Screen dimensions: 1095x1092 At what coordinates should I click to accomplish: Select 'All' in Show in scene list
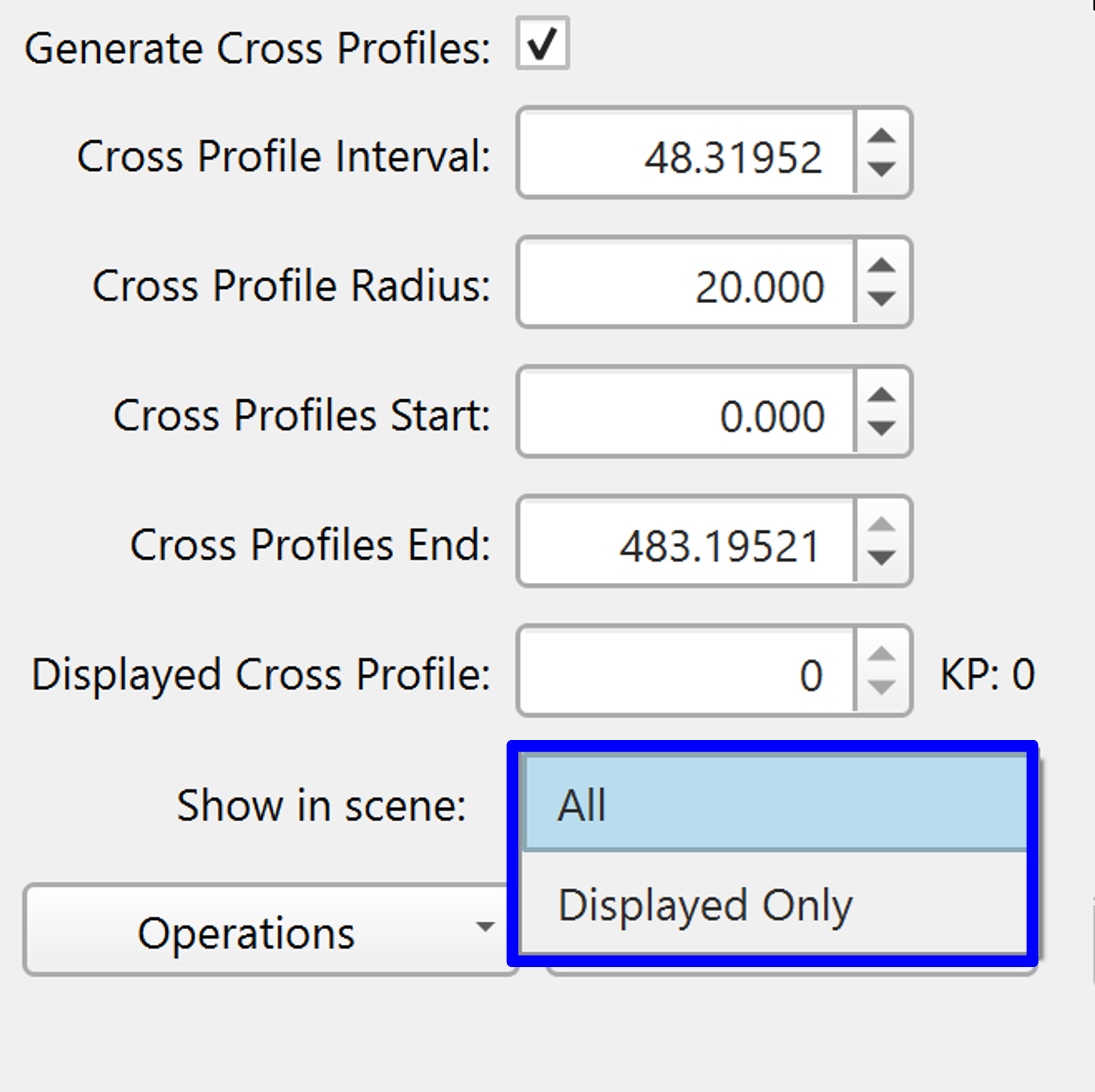tap(774, 804)
